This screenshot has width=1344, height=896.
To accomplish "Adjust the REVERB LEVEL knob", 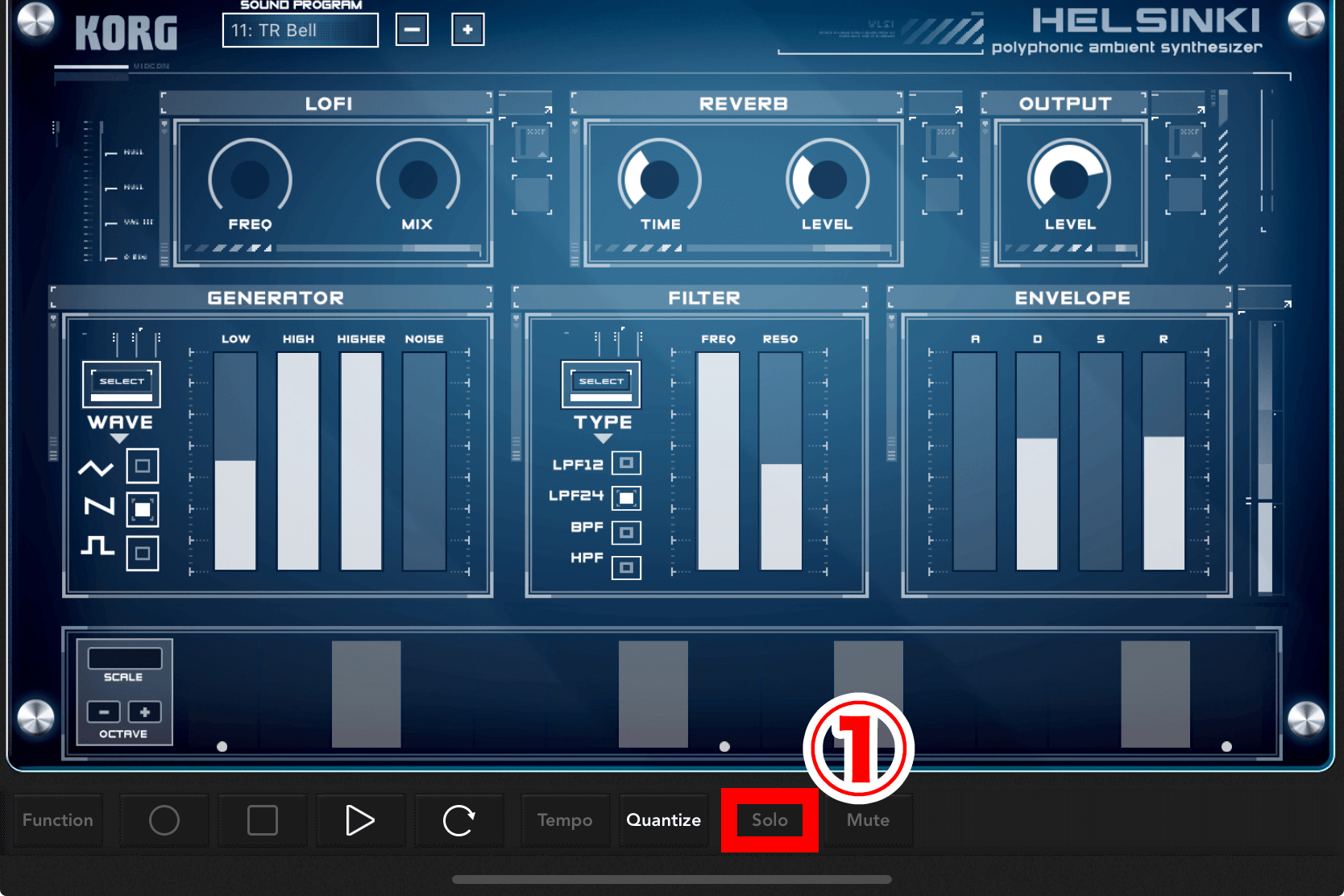I will pos(828,179).
